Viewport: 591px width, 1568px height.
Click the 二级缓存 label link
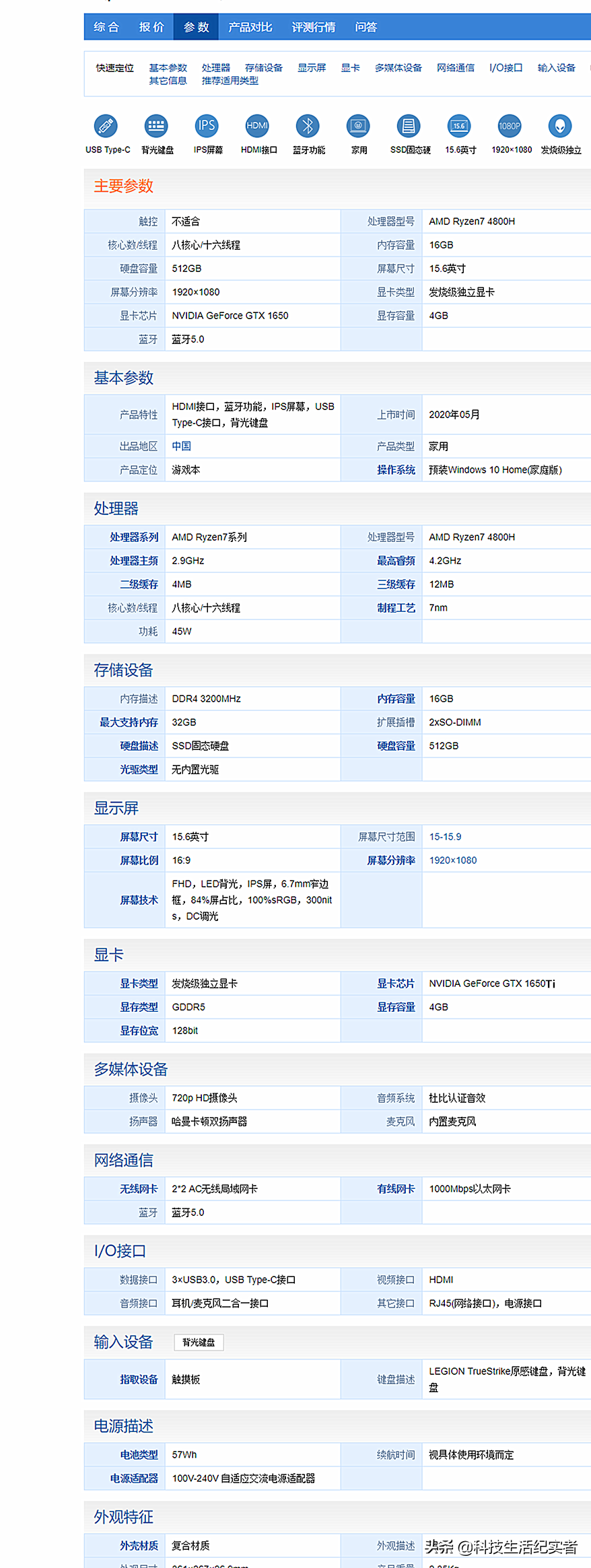pyautogui.click(x=139, y=584)
